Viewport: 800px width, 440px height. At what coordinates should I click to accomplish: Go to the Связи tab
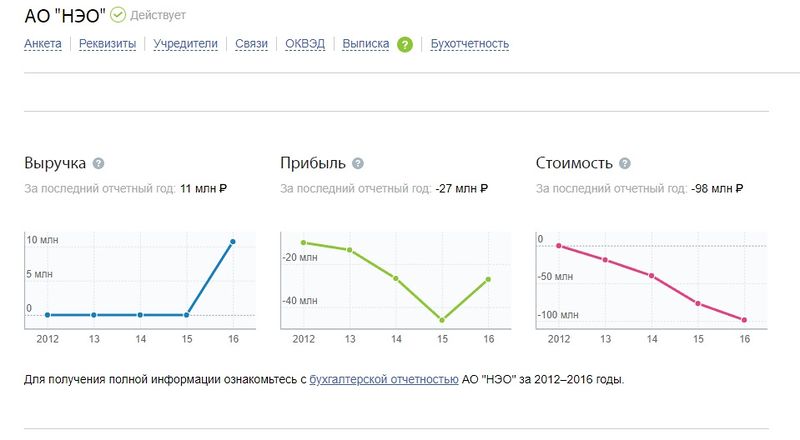click(x=252, y=44)
